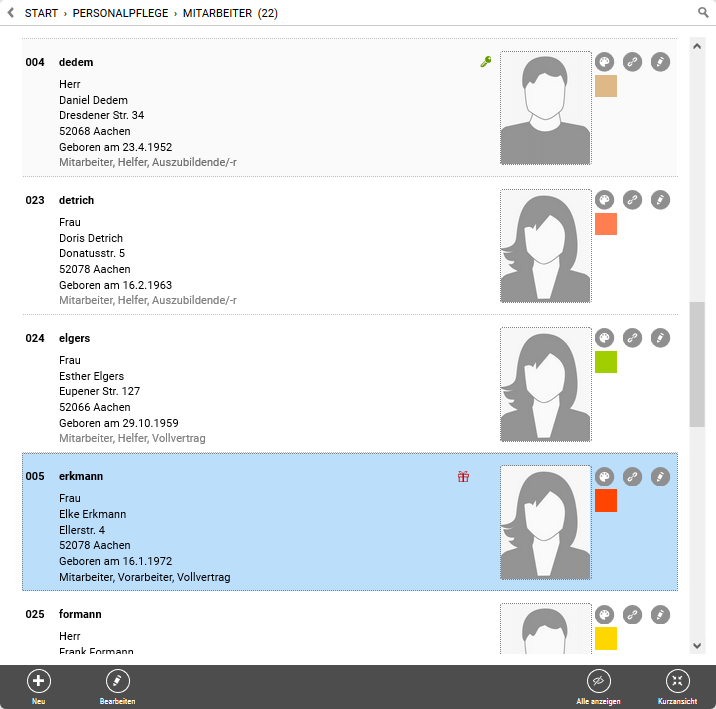Click edit pencil icon for dedem
Screen dimensions: 716x709
[x=660, y=62]
